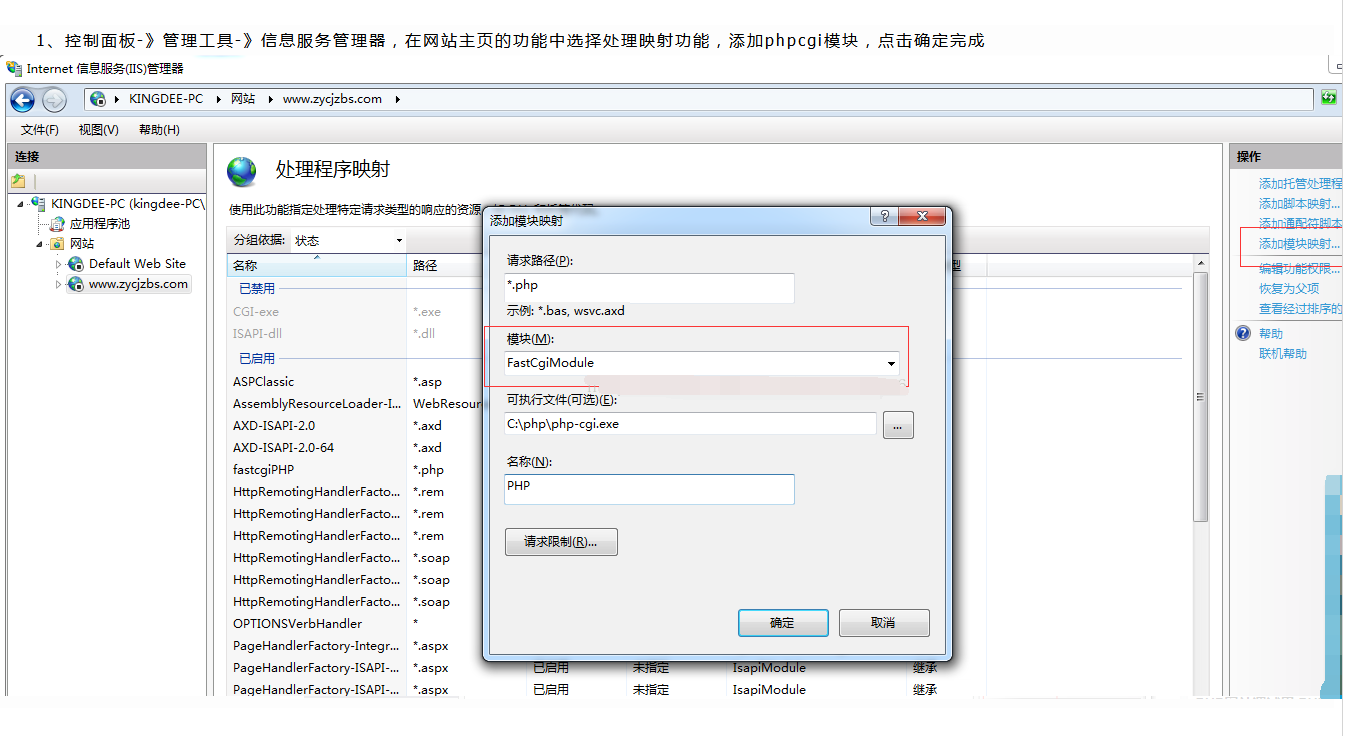The image size is (1345, 736).
Task: Go back using the Back arrow button
Action: tap(22, 99)
